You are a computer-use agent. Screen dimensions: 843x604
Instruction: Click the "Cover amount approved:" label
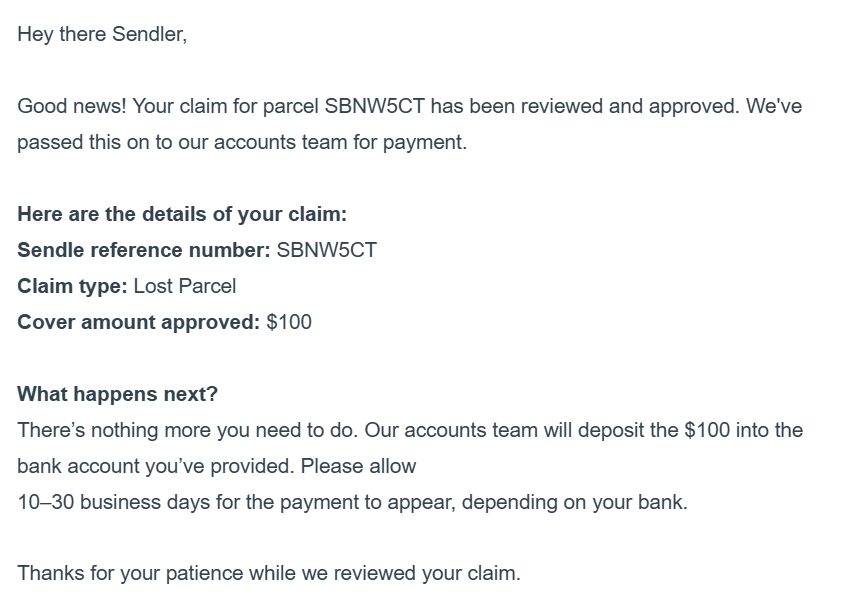(x=138, y=322)
